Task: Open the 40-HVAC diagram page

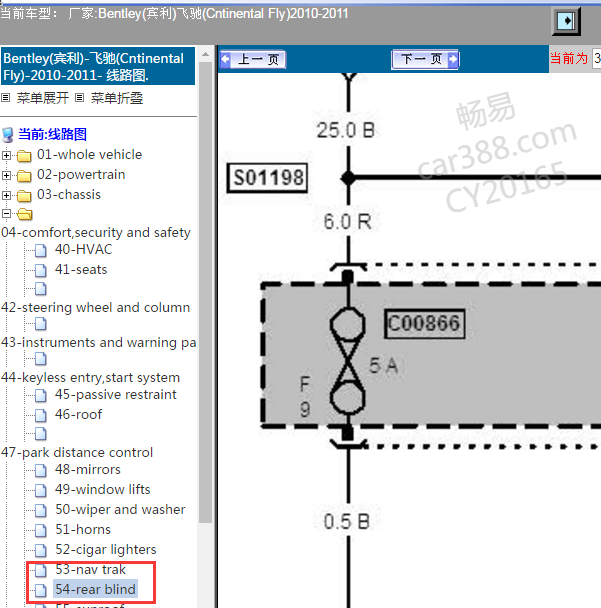Action: pyautogui.click(x=83, y=249)
